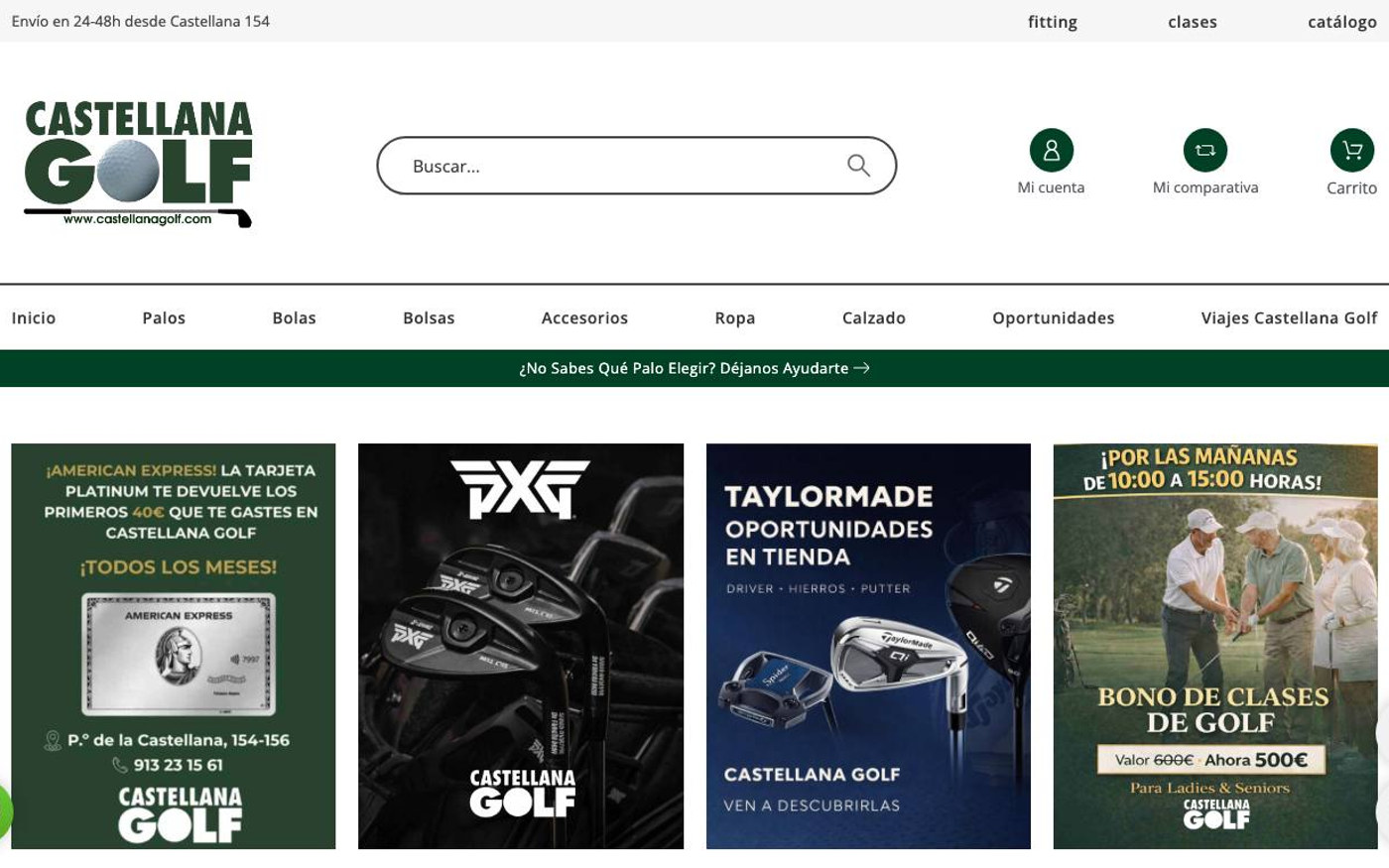
Task: Open the Oportunidades menu
Action: click(x=1053, y=318)
